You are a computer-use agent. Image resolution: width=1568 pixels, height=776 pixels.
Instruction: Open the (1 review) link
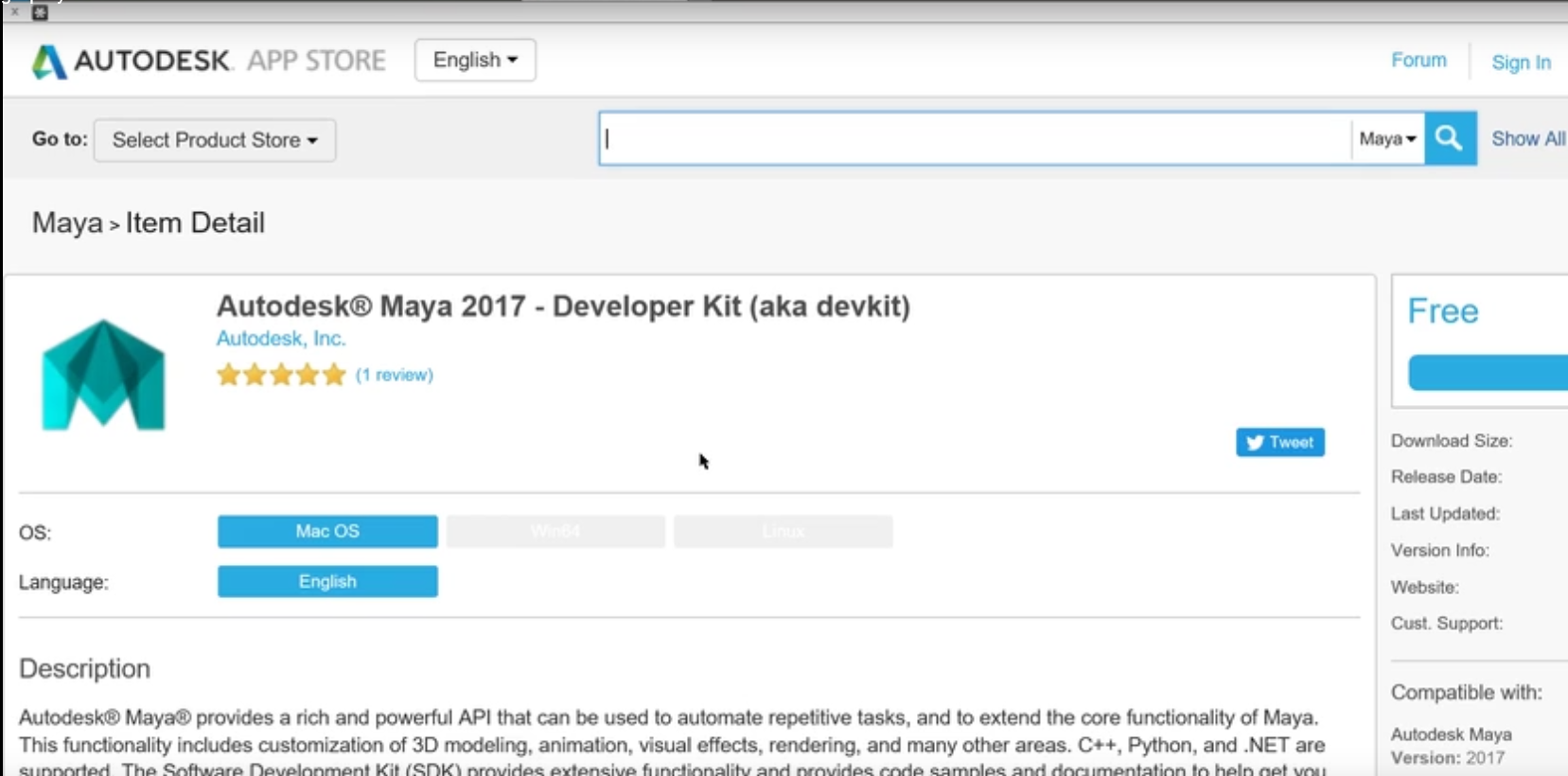[395, 375]
